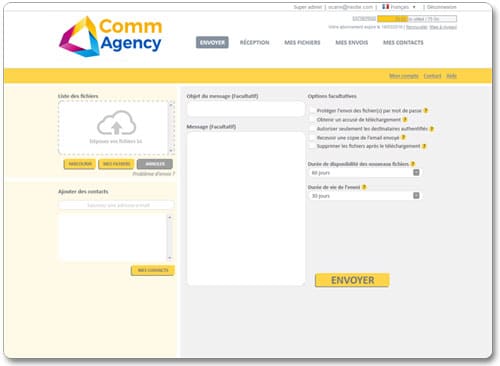Open the Mon compte link
Screen dimensions: 500x366
coord(404,76)
